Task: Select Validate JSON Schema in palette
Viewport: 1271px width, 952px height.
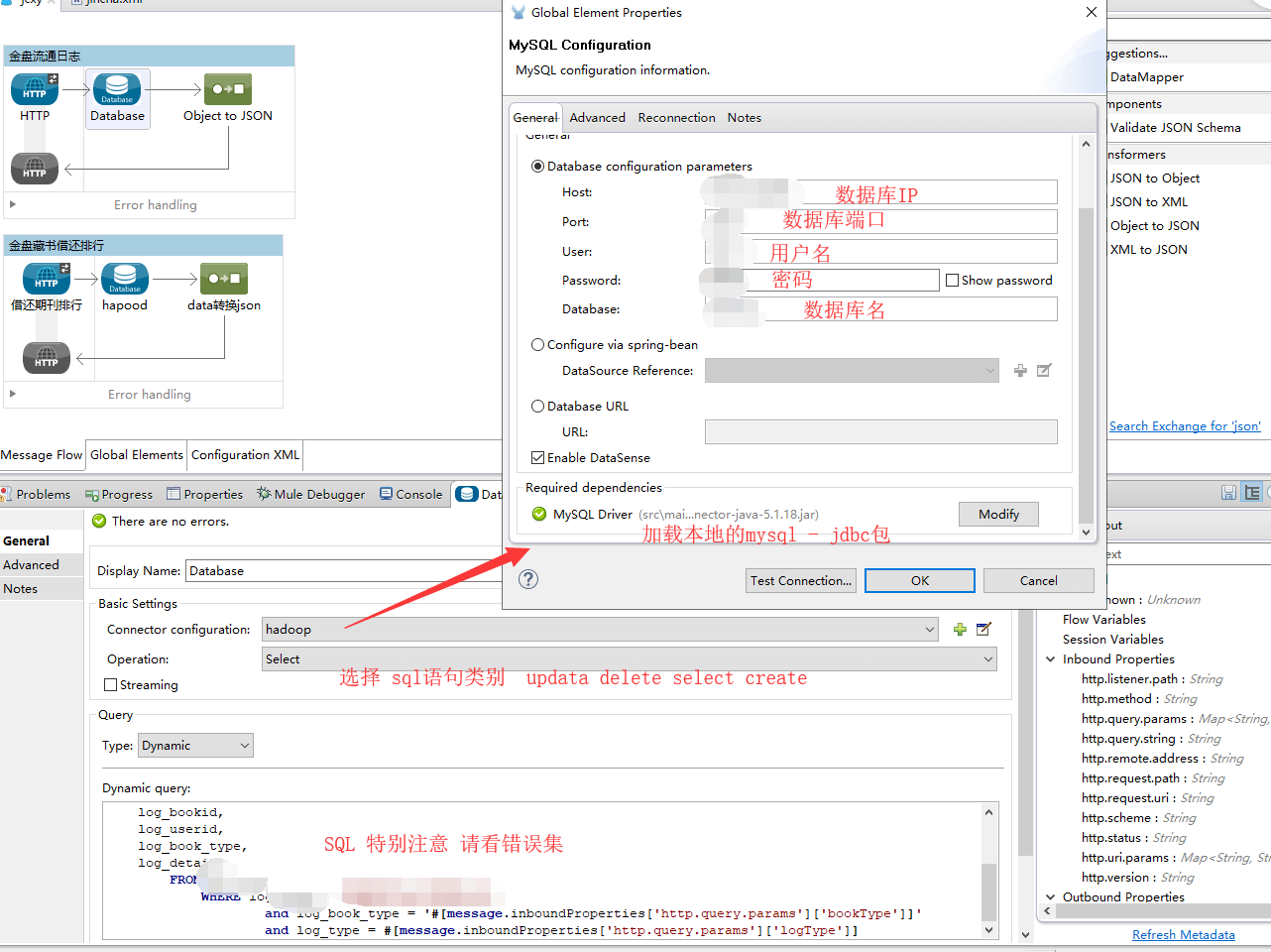Action: point(1175,128)
